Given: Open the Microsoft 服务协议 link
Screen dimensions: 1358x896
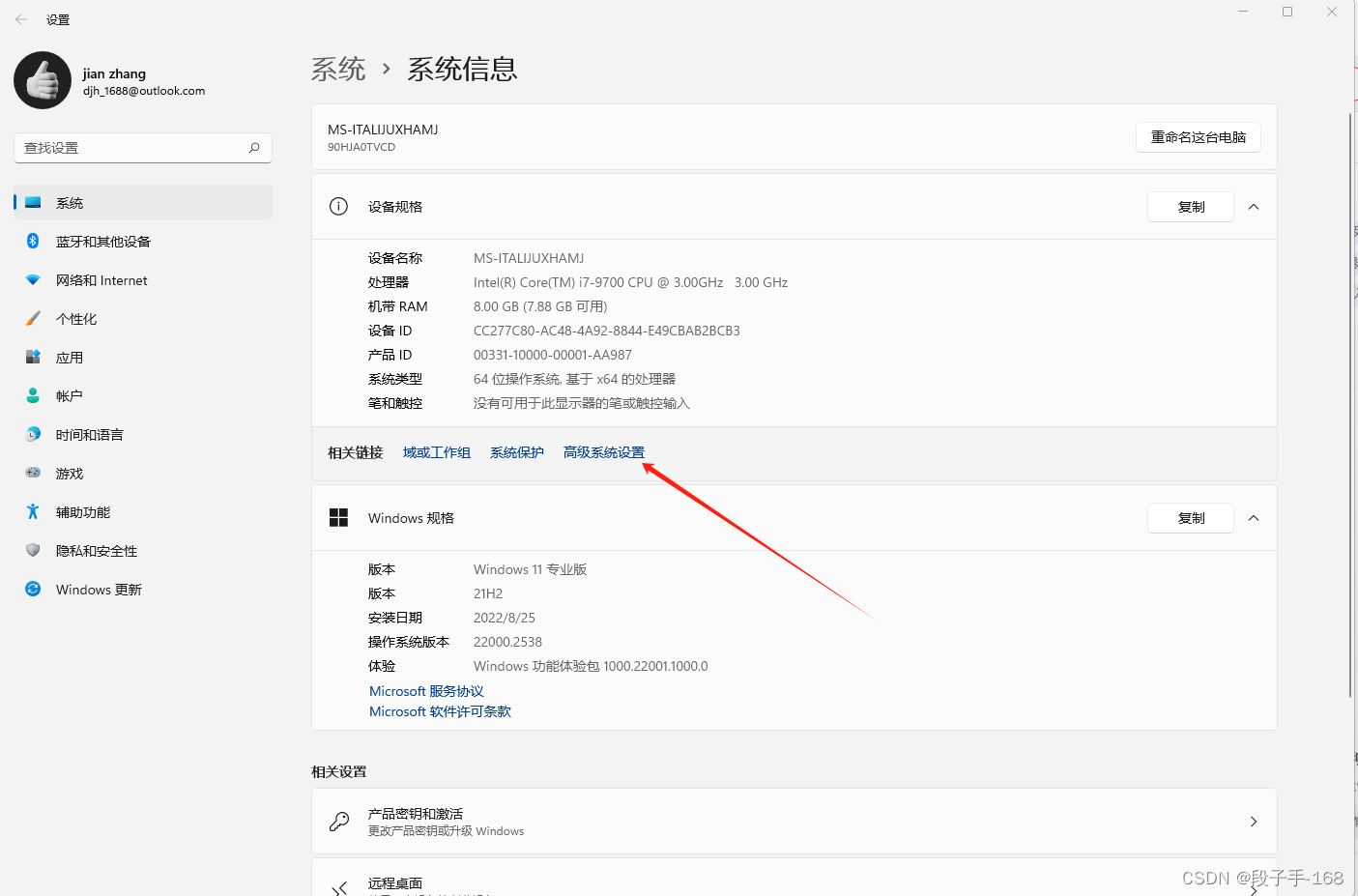Looking at the screenshot, I should click(x=426, y=691).
